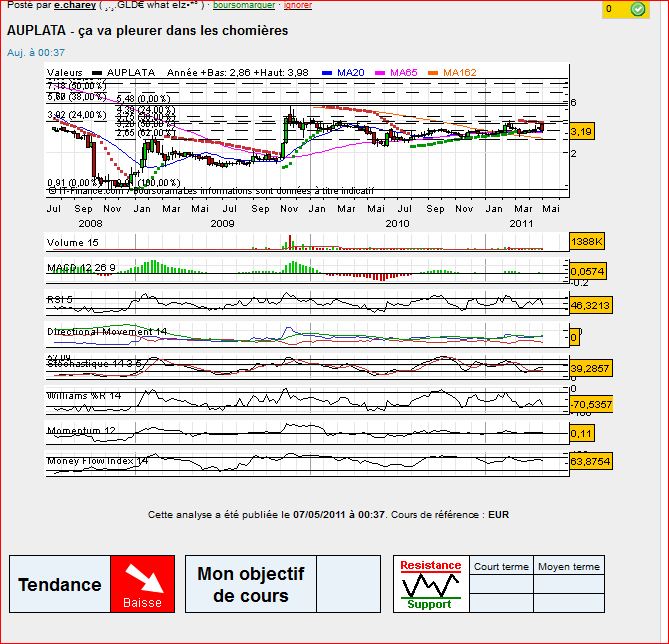669x644 pixels.
Task: Open e.charey author profile link
Action: (x=75, y=5)
